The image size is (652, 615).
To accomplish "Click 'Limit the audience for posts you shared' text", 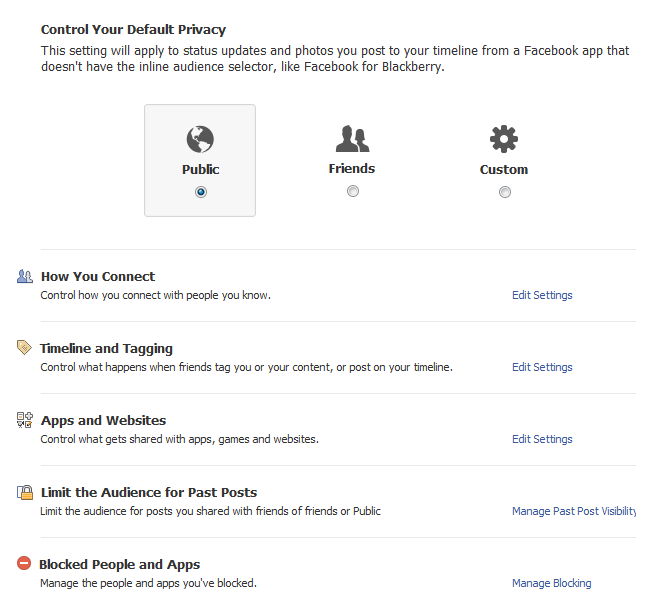I will [x=210, y=511].
